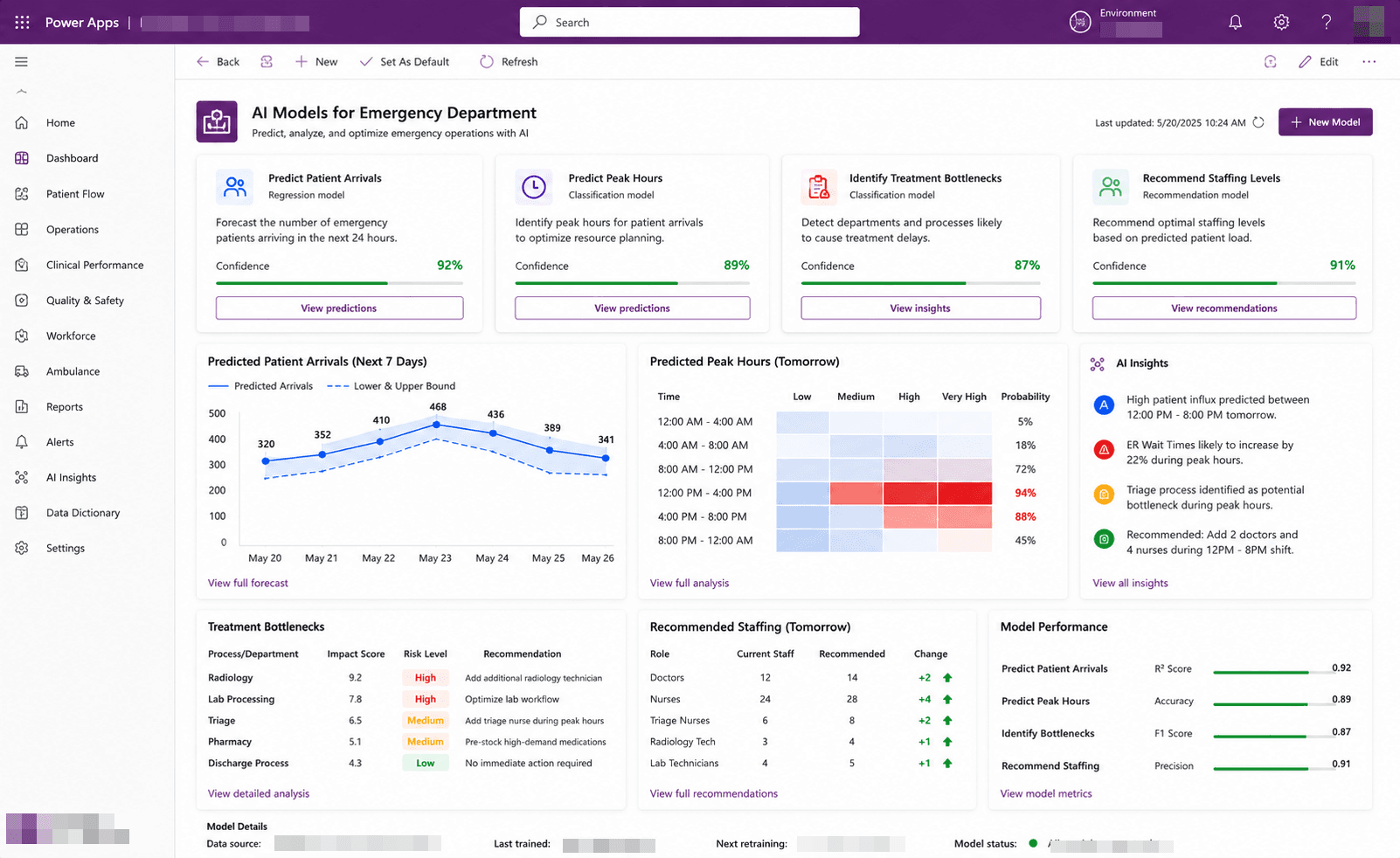This screenshot has width=1400, height=858.
Task: Open the View detailed analysis link
Action: click(x=259, y=793)
